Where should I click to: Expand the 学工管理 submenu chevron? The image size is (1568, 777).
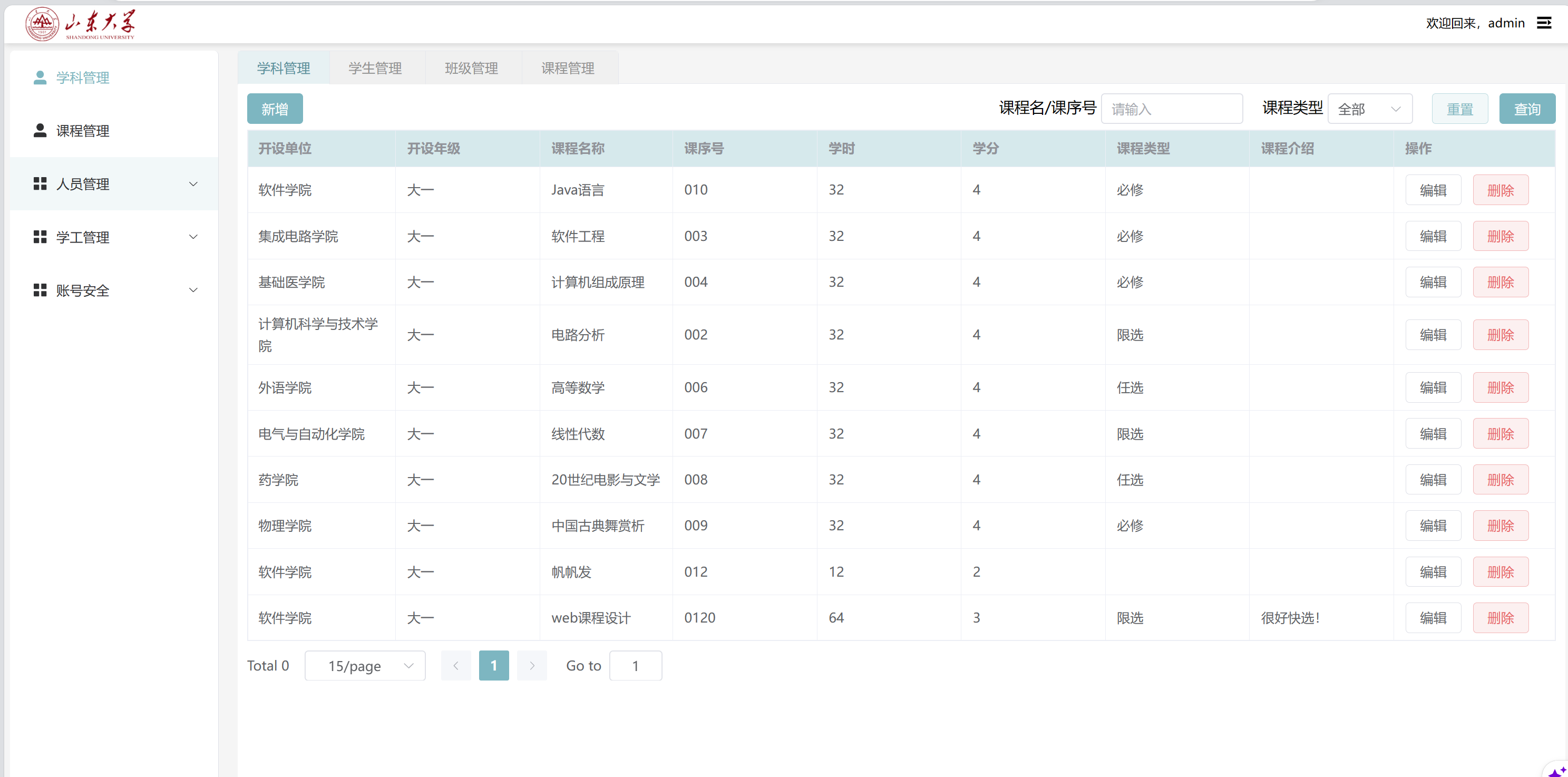193,237
